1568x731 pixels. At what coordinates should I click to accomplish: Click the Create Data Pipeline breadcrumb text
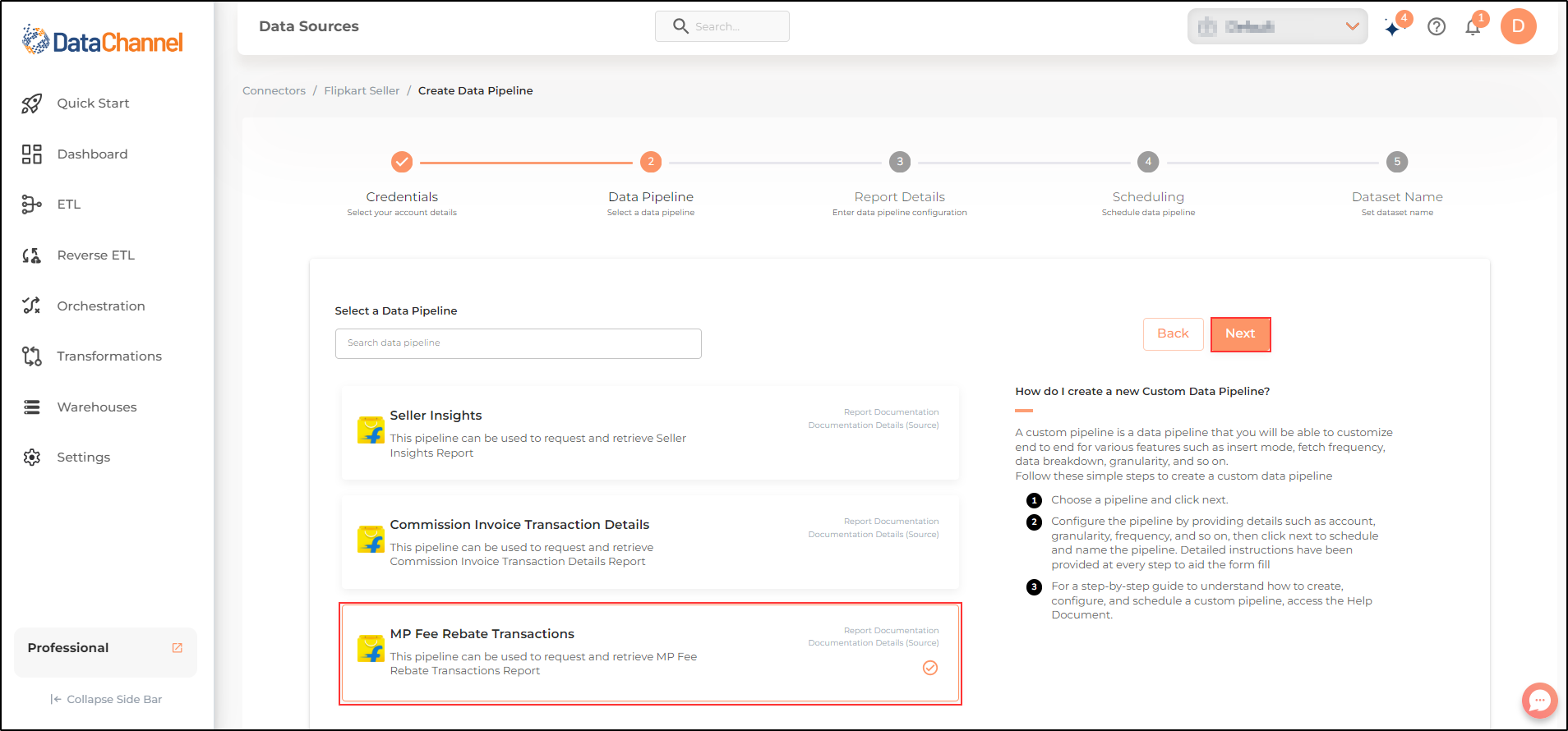[475, 91]
